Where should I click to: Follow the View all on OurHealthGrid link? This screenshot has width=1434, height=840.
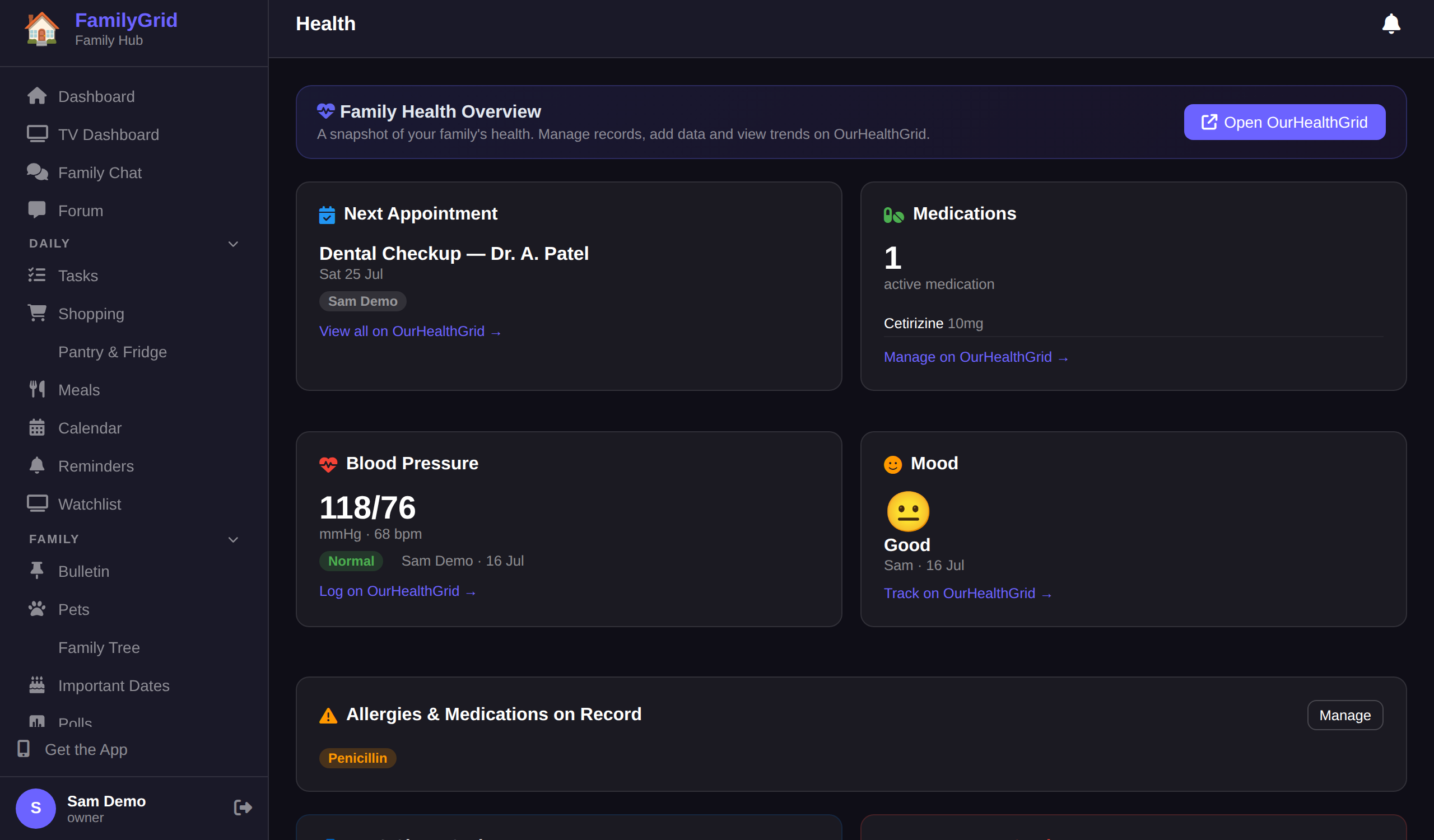[x=410, y=332]
